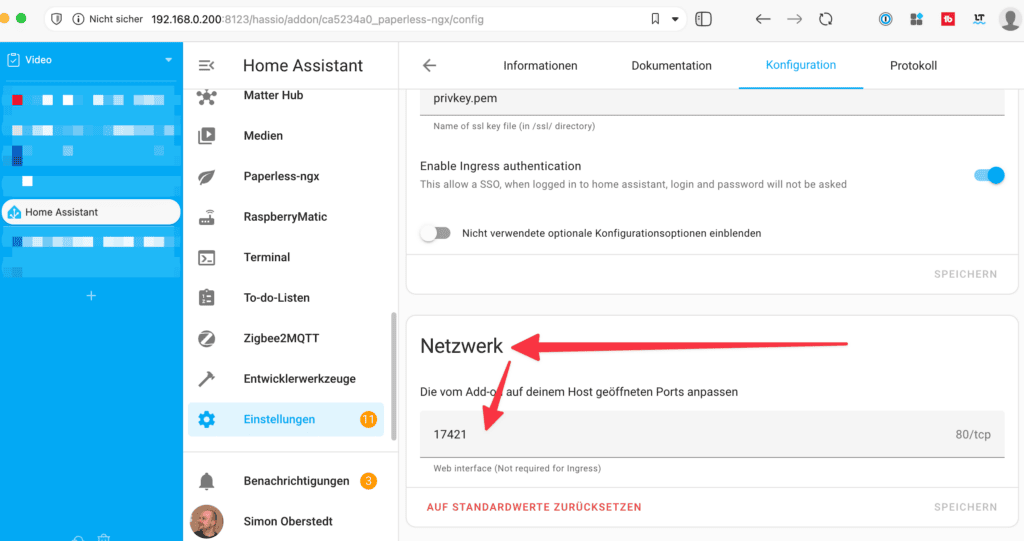The width and height of the screenshot is (1024, 541).
Task: Switch to the Dokumentation tab
Action: click(671, 65)
